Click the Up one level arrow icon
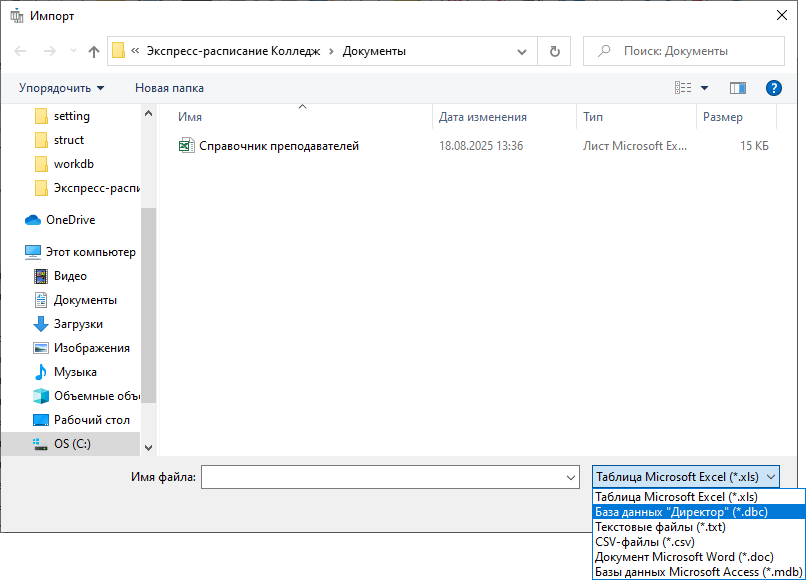This screenshot has height=580, width=806. tap(94, 51)
